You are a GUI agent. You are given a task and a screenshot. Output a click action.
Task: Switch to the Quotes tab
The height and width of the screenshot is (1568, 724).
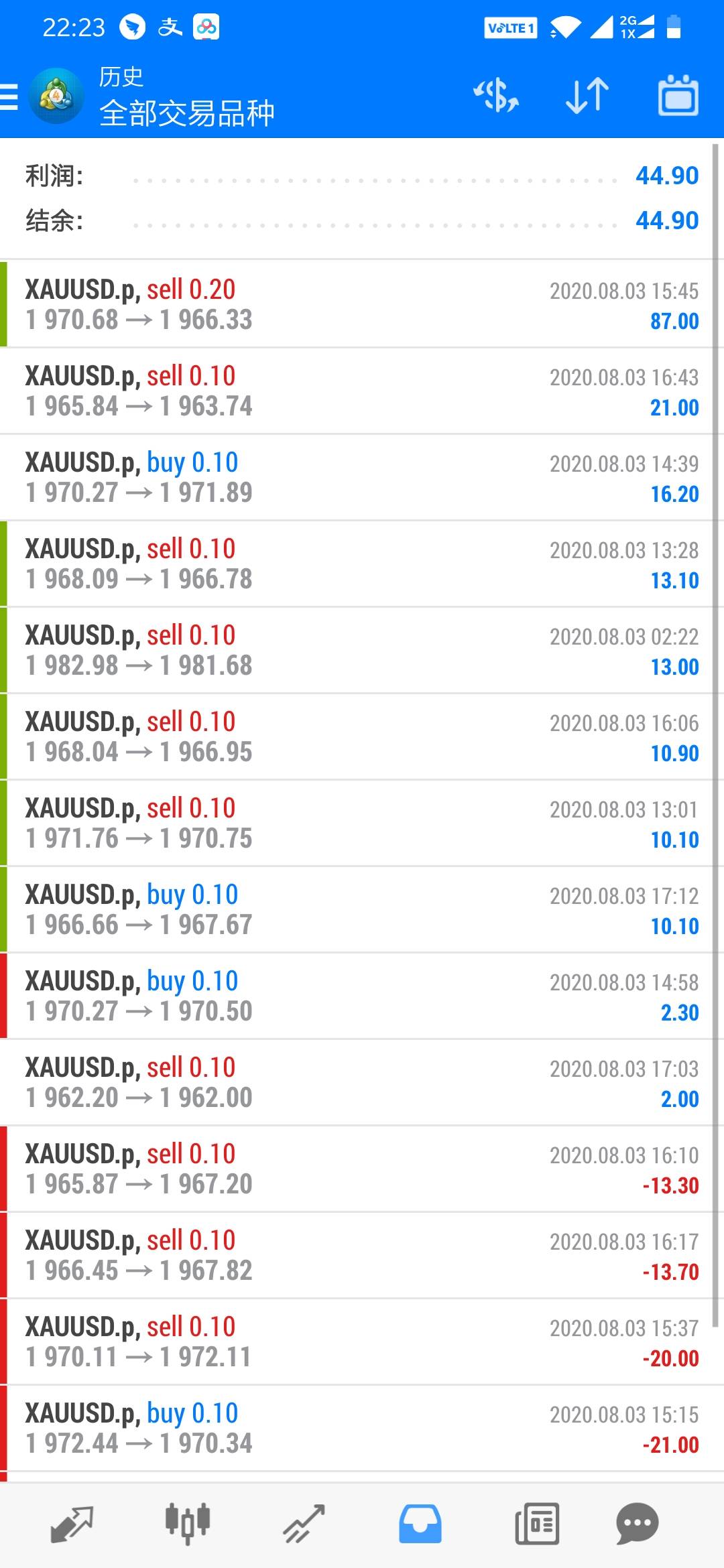[x=72, y=1524]
